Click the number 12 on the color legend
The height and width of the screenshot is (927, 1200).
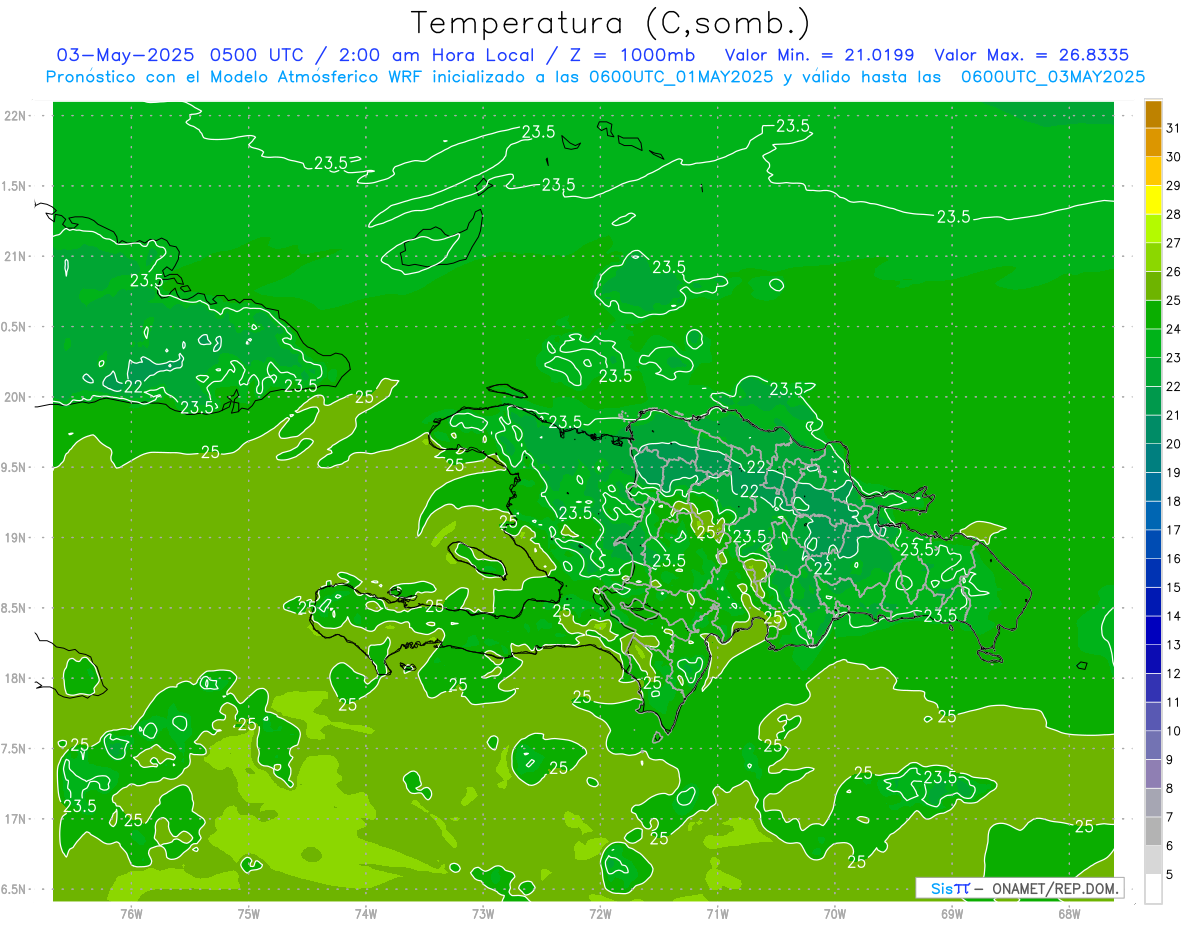[x=1174, y=674]
